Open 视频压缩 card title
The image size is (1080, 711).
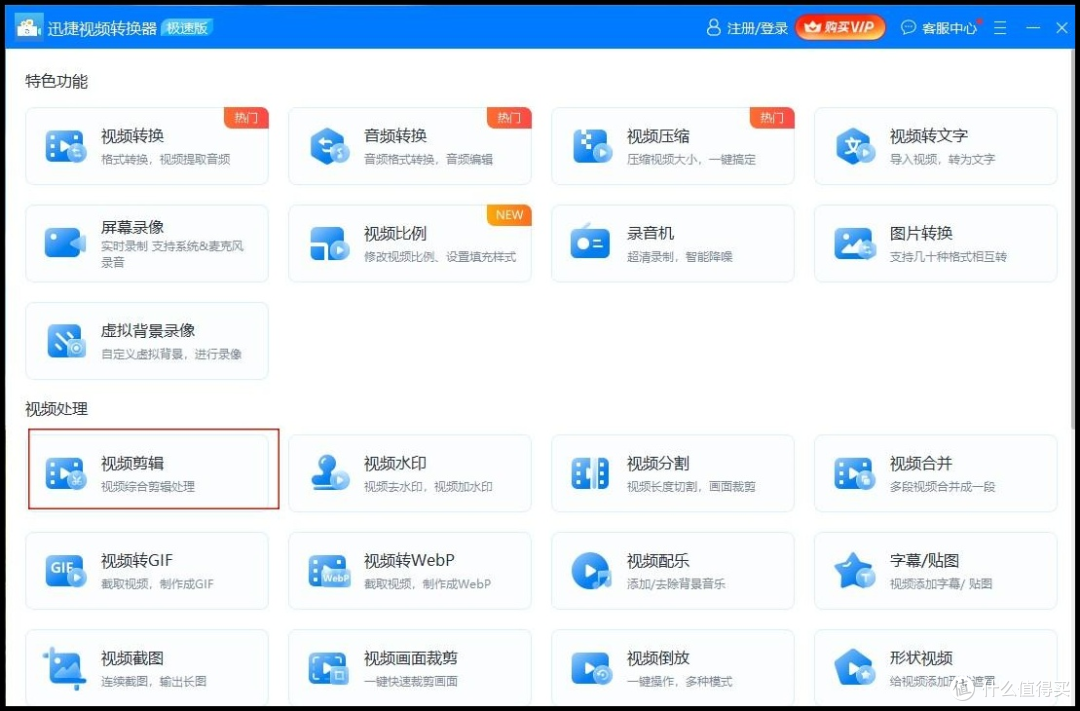pos(658,136)
